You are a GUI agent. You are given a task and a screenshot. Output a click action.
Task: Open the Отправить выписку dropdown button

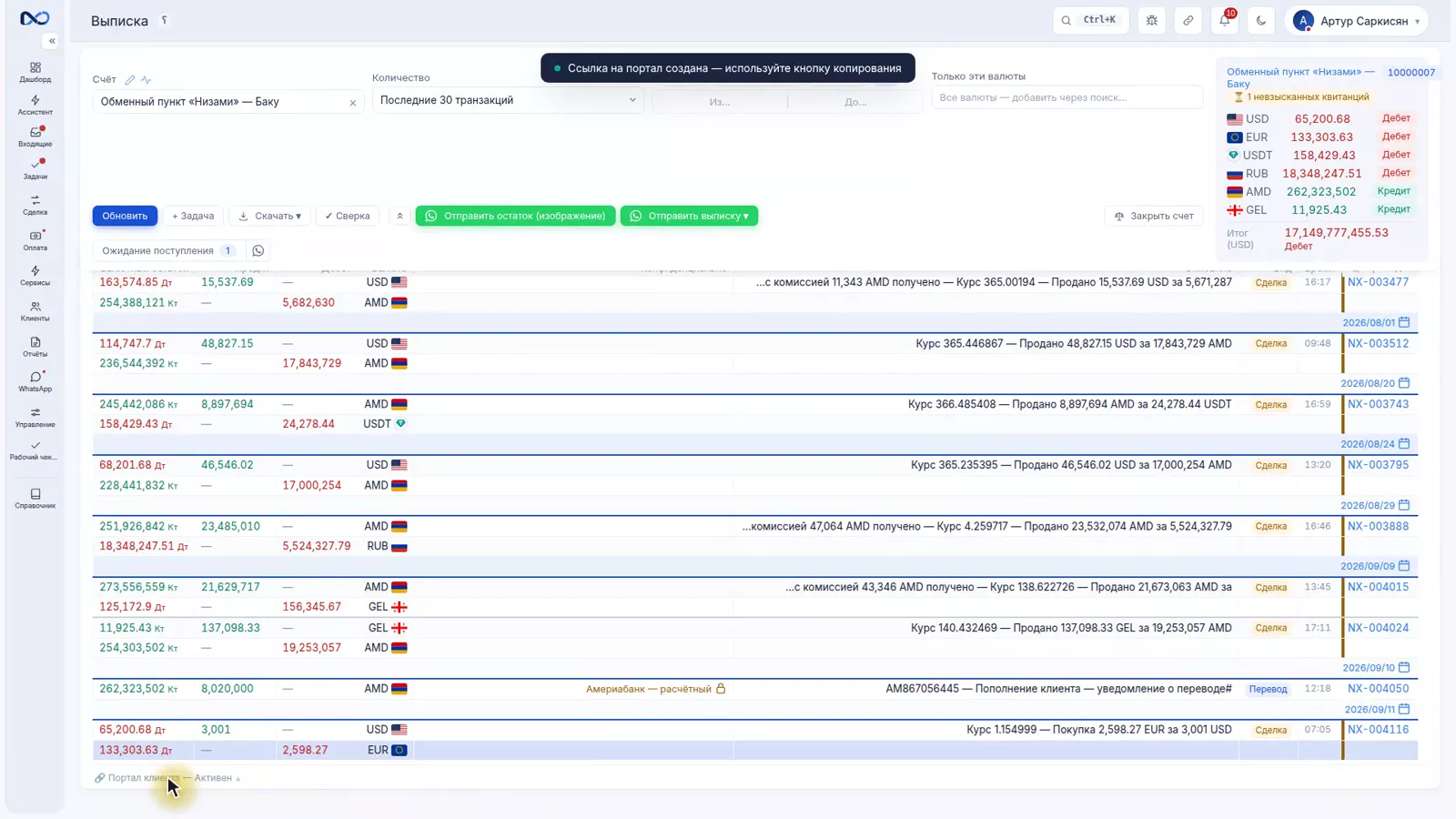coord(689,216)
